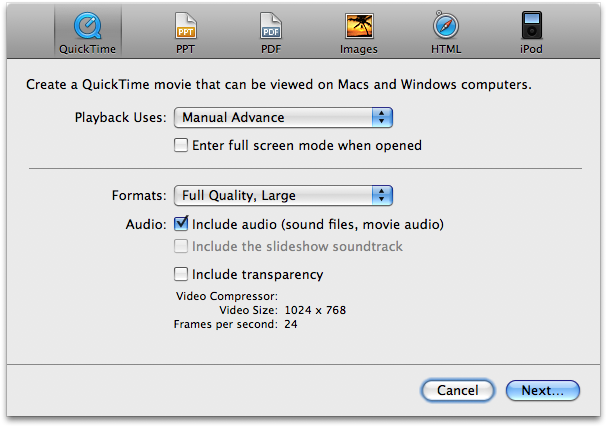The image size is (607, 427).
Task: Click the Images tab label text
Action: click(359, 48)
